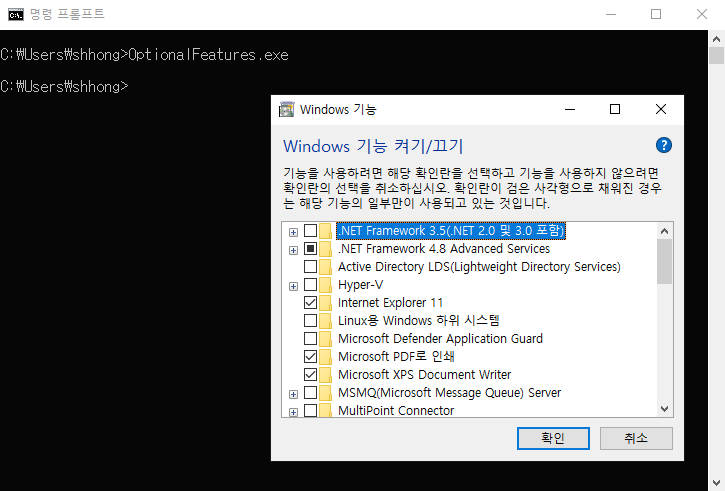This screenshot has height=491, width=725.
Task: Click folder icon beside MultiPoint Connector
Action: point(326,410)
